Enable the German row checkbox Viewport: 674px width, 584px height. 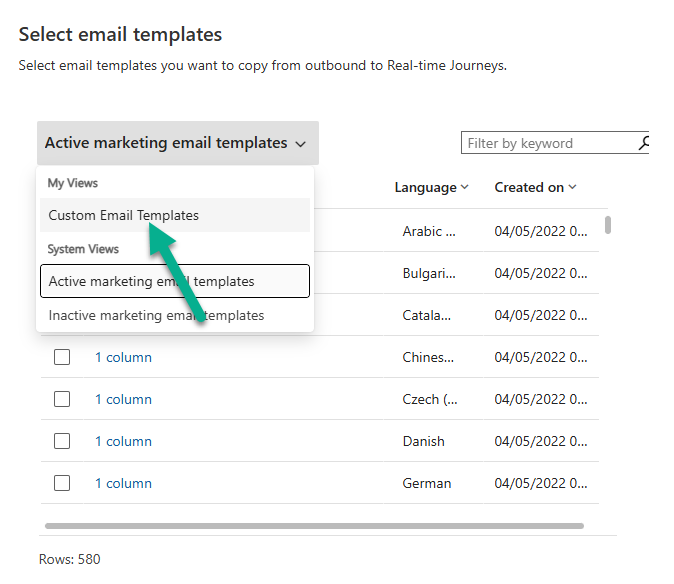[62, 483]
